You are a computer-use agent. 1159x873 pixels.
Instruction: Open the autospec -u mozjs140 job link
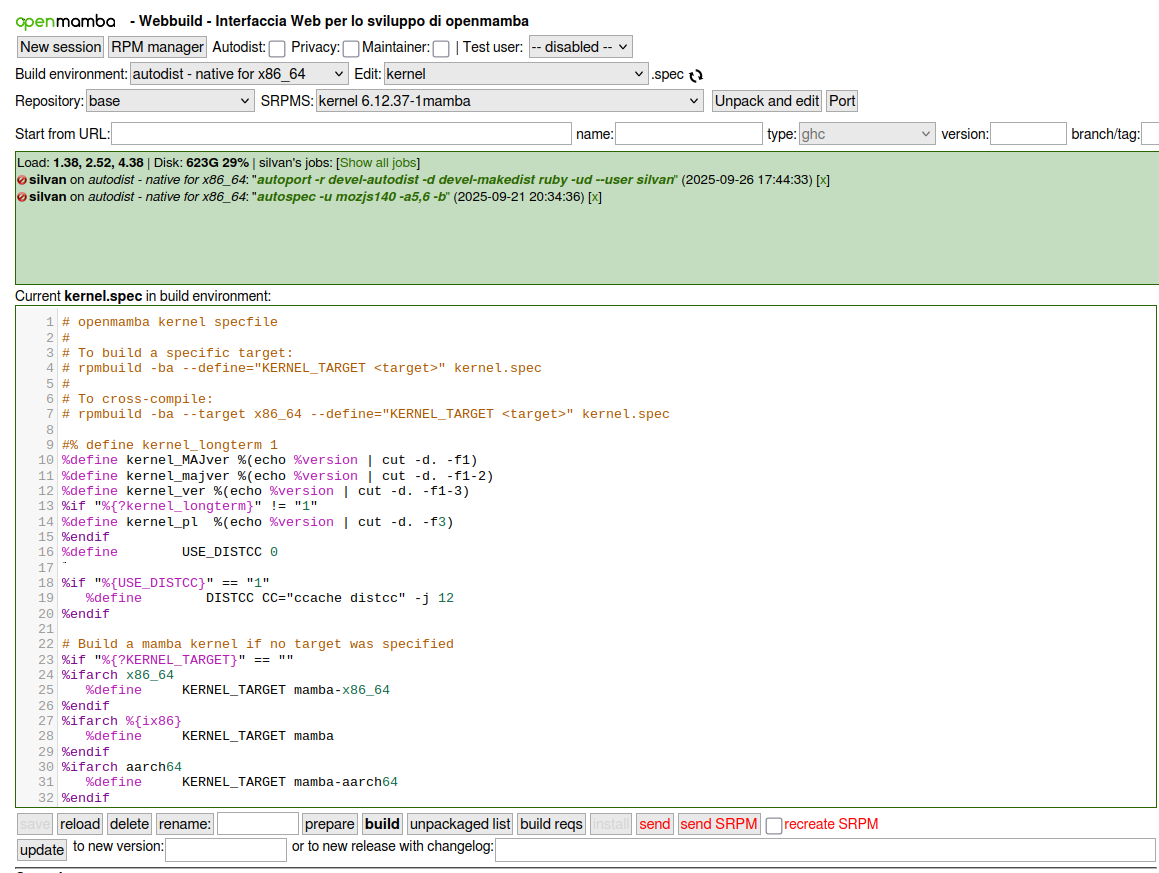pyautogui.click(x=351, y=197)
